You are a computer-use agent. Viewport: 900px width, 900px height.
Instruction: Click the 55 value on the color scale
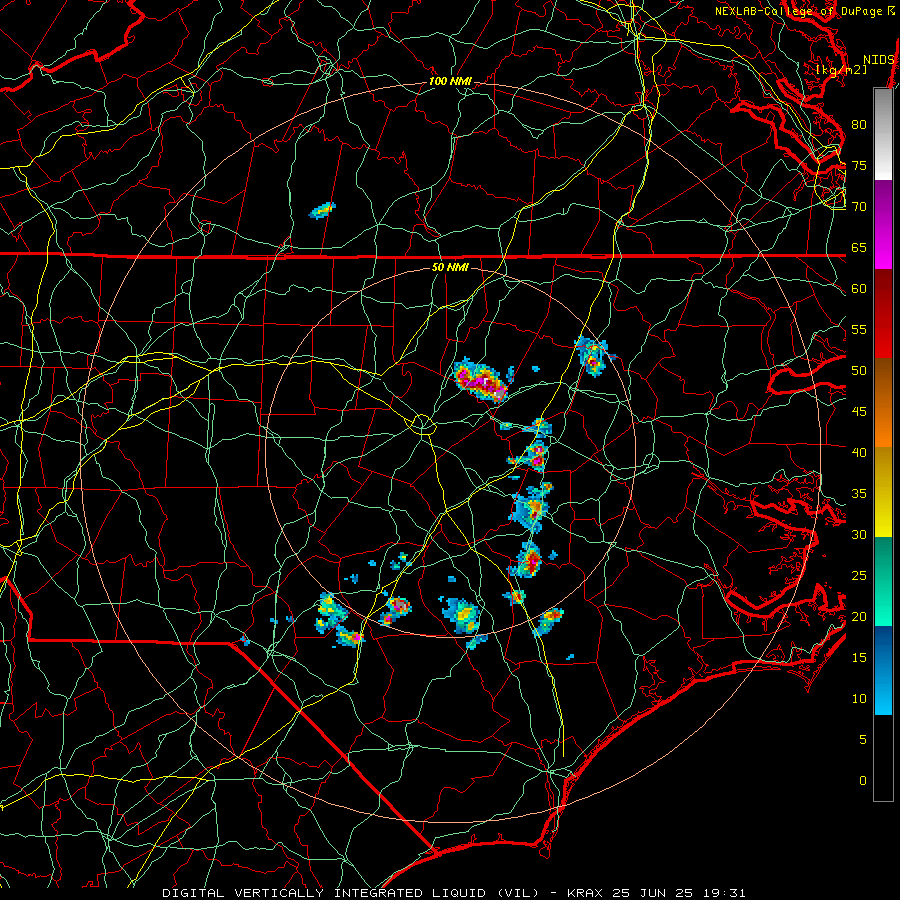coord(859,329)
